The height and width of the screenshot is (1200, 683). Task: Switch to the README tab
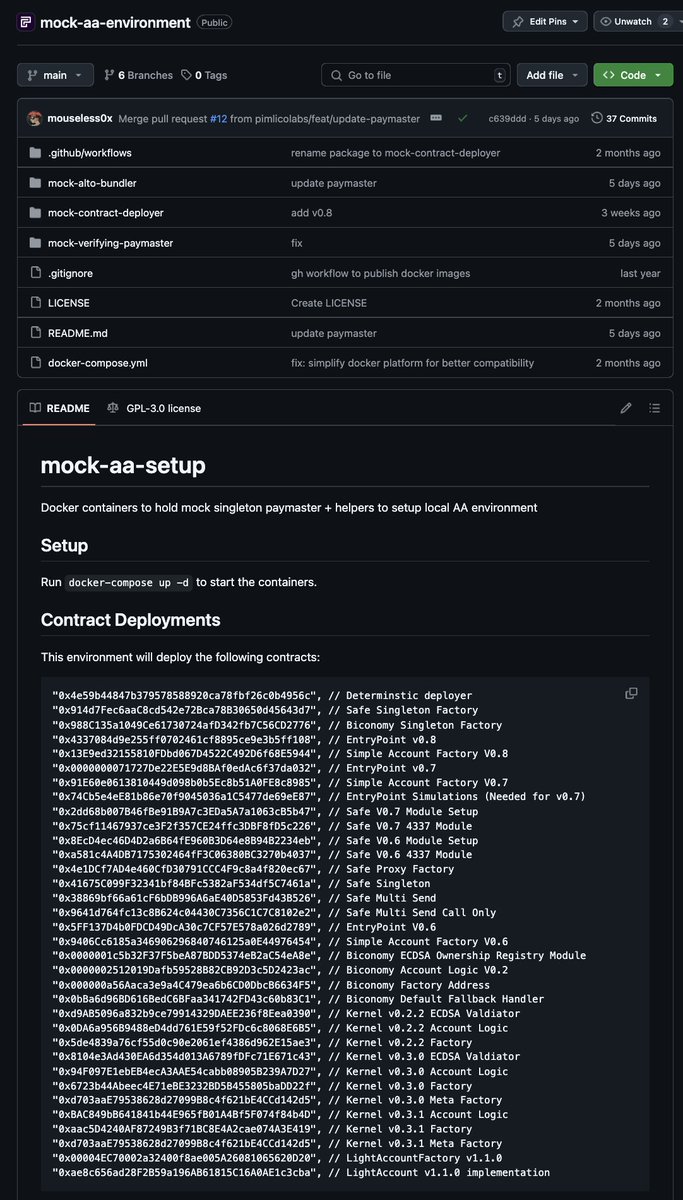coord(59,408)
